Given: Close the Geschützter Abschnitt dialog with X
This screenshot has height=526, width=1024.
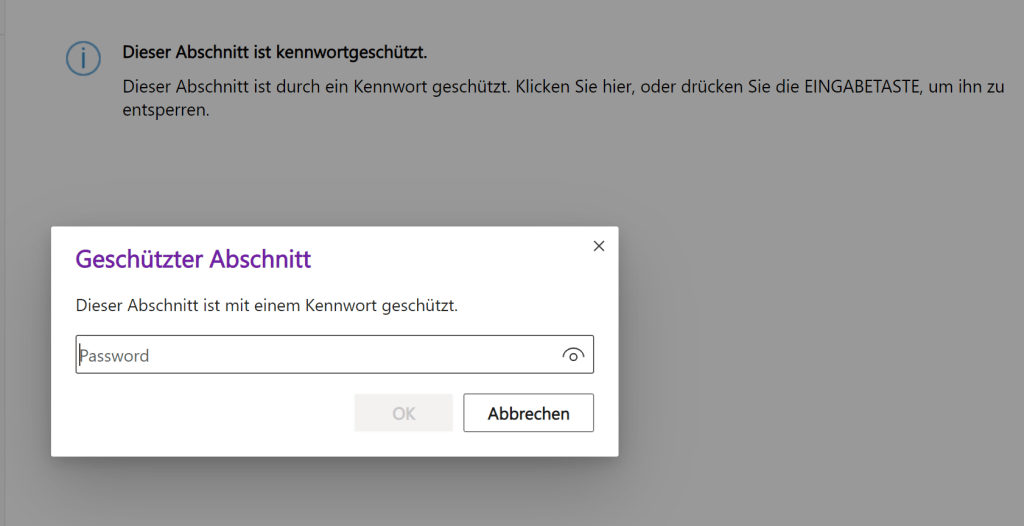Looking at the screenshot, I should point(599,246).
